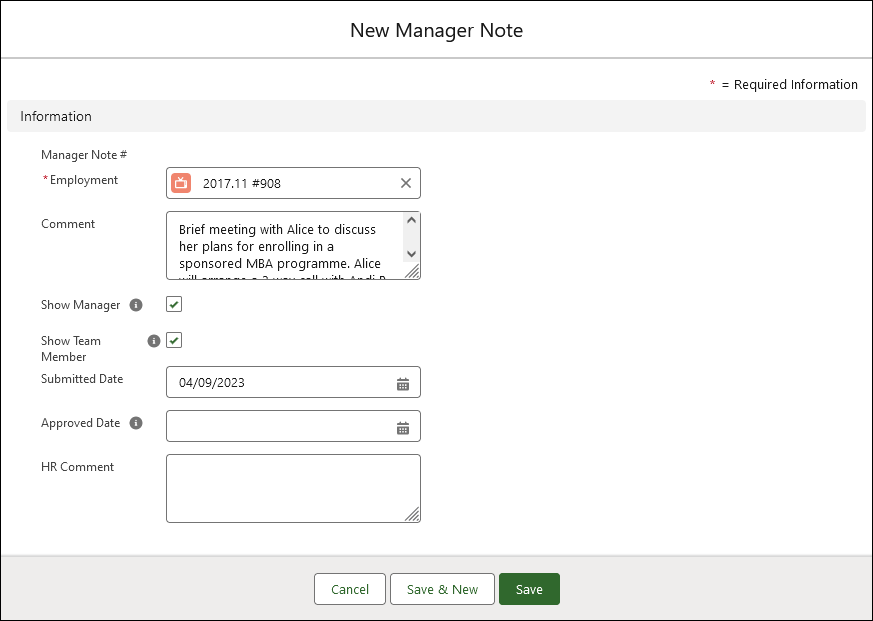Click the Employment lookup field 2017.11 #908
This screenshot has width=873, height=621.
293,183
